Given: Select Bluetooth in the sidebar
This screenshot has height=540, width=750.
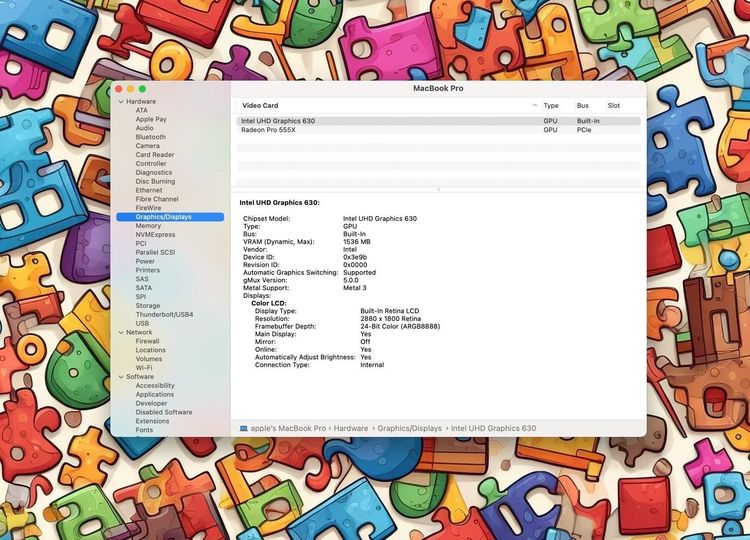Looking at the screenshot, I should 151,137.
